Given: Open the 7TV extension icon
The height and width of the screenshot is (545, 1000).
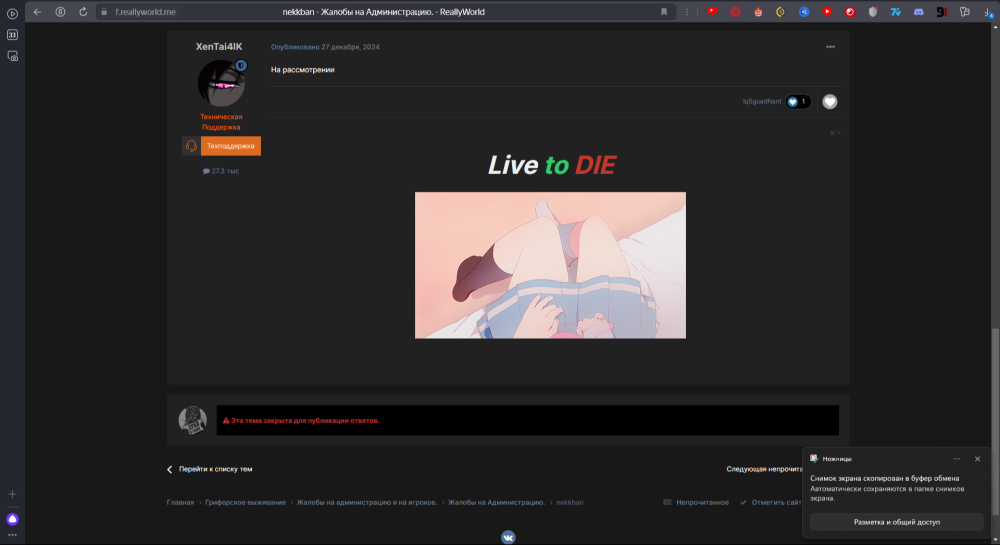Looking at the screenshot, I should [895, 11].
